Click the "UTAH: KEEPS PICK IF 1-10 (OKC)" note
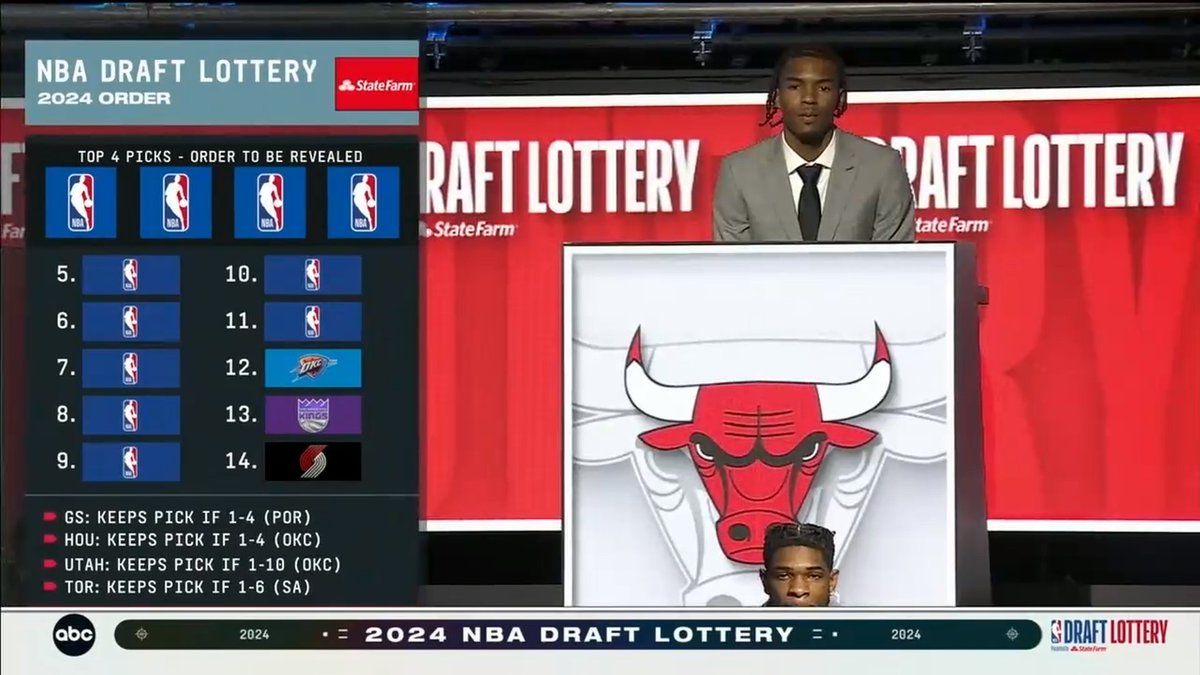Viewport: 1200px width, 675px height. pos(204,565)
